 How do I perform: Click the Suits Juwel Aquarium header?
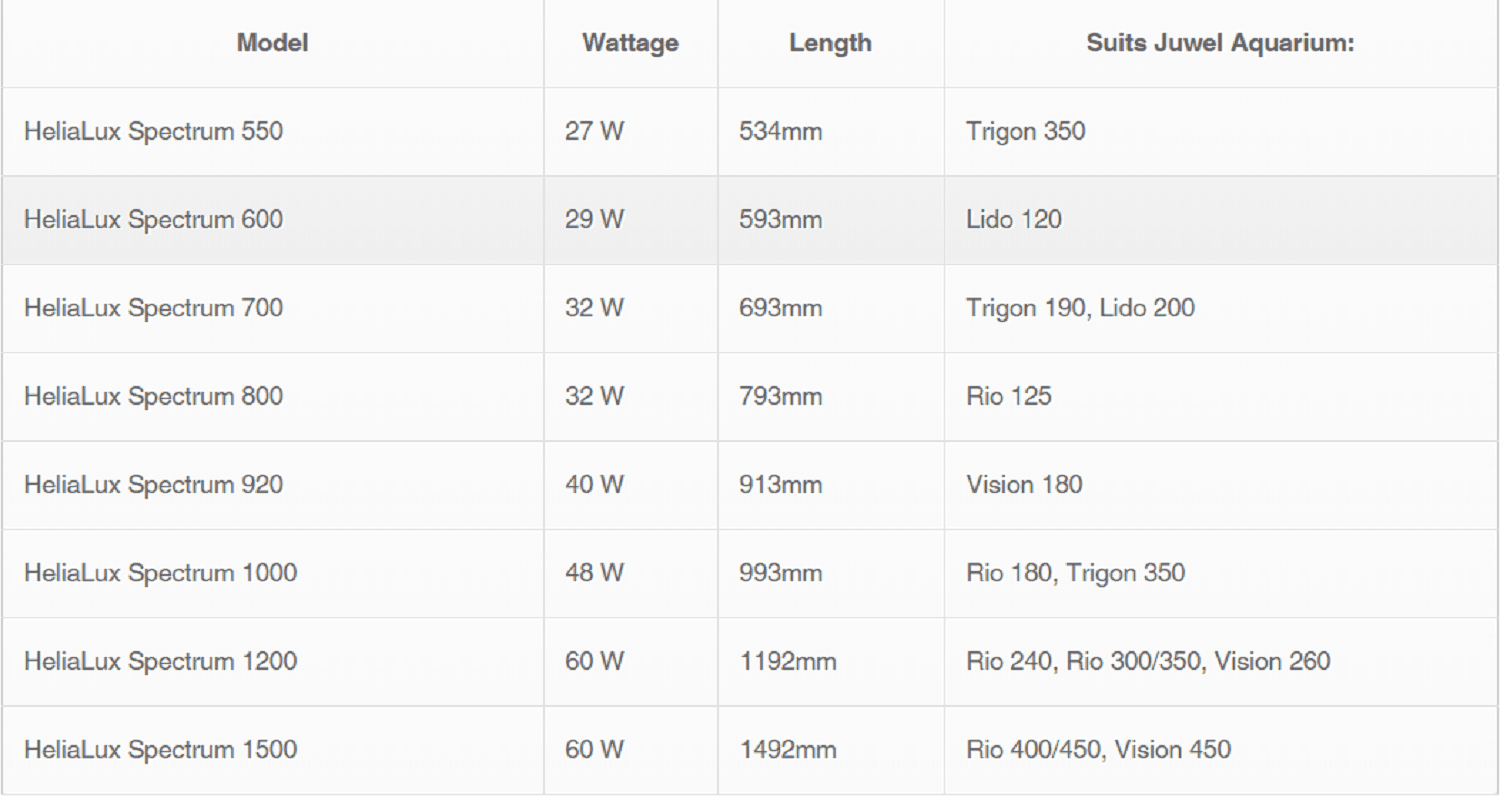click(1220, 43)
